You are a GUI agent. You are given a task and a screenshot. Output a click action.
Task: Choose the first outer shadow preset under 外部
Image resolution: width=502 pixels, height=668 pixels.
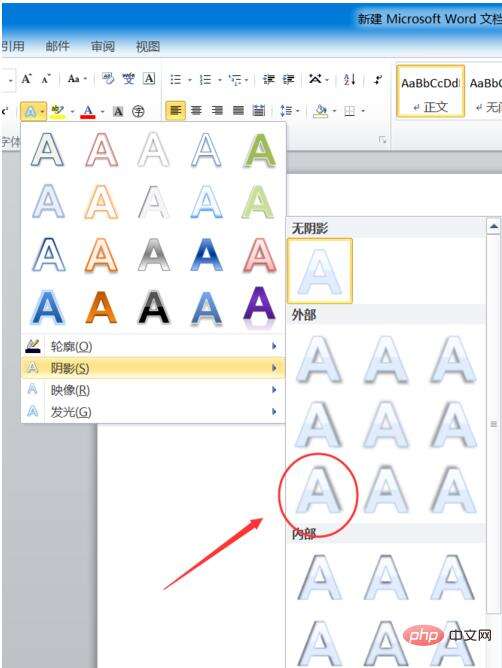pyautogui.click(x=320, y=358)
